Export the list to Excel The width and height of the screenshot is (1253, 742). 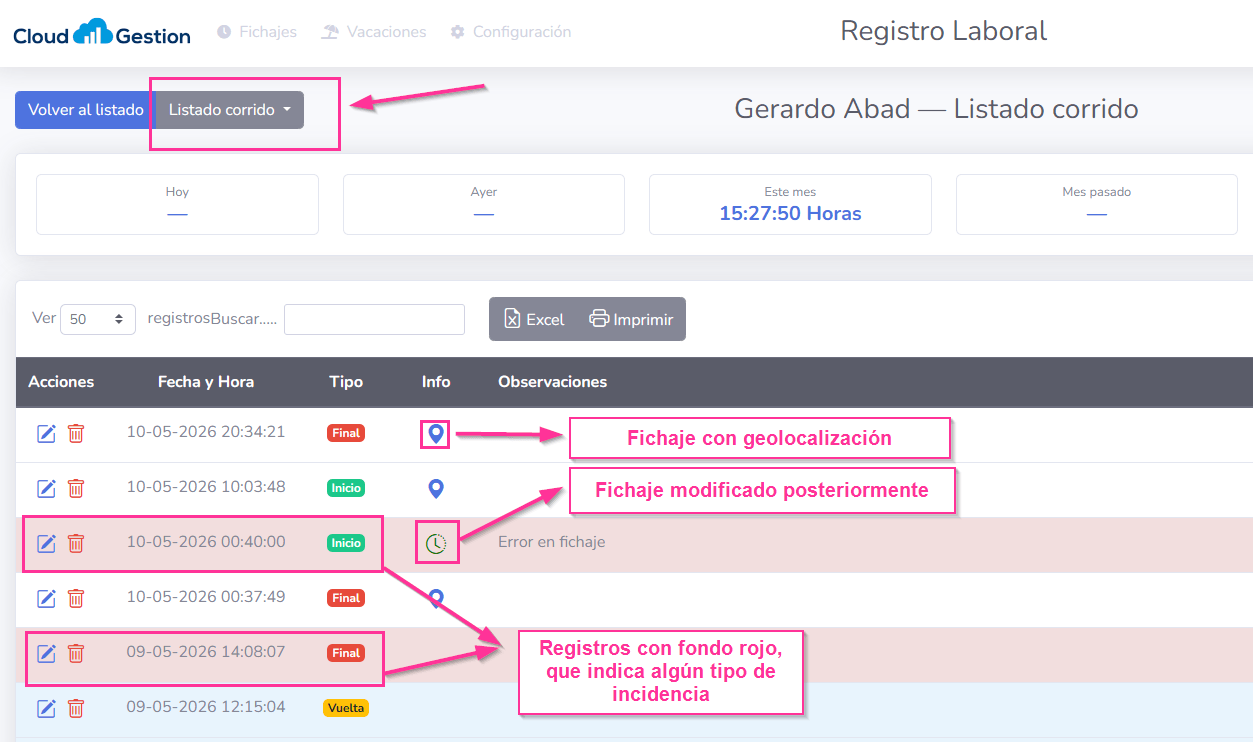coord(535,319)
